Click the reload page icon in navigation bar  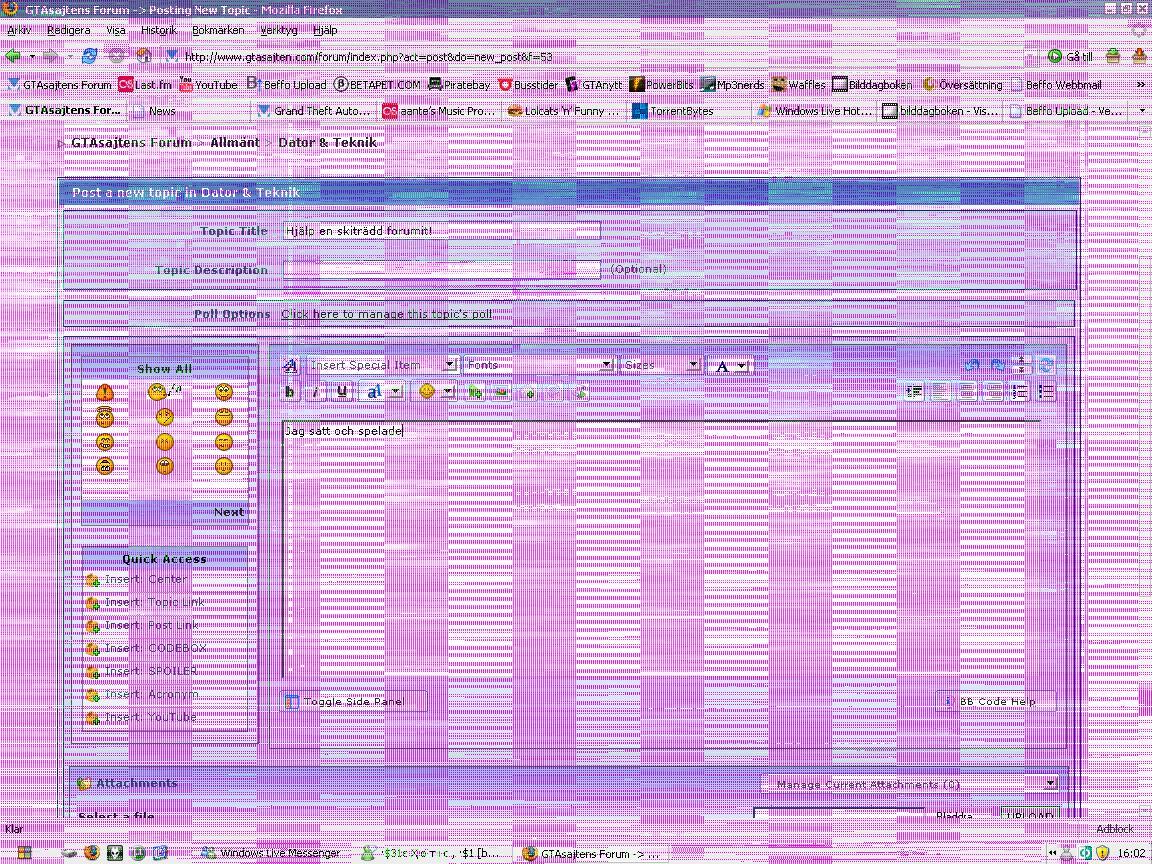(90, 57)
